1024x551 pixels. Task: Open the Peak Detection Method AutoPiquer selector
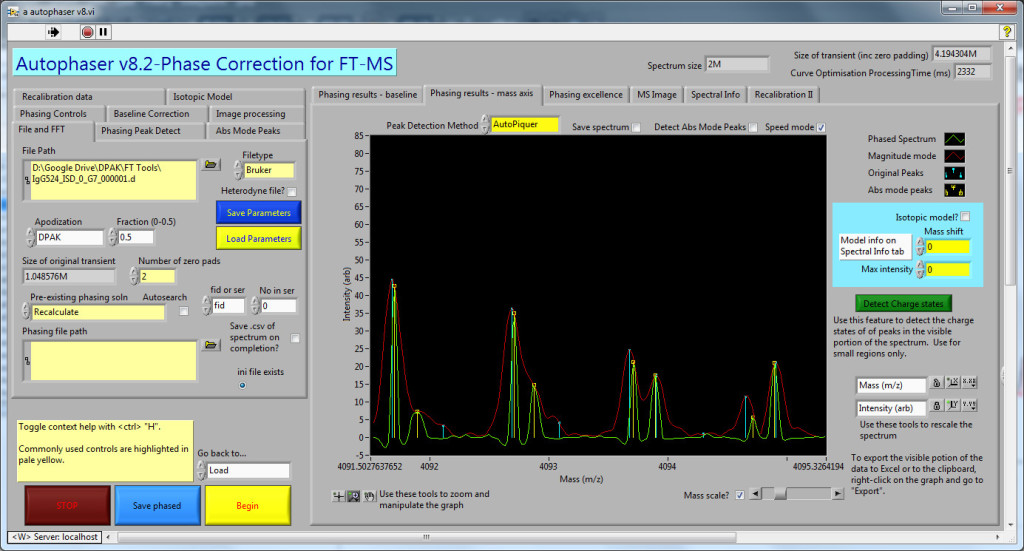click(x=524, y=124)
